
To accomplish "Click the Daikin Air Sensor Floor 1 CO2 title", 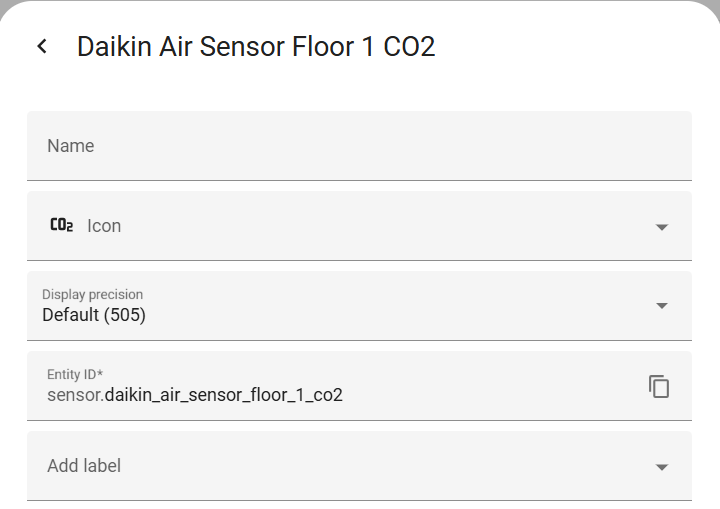I will 256,46.
